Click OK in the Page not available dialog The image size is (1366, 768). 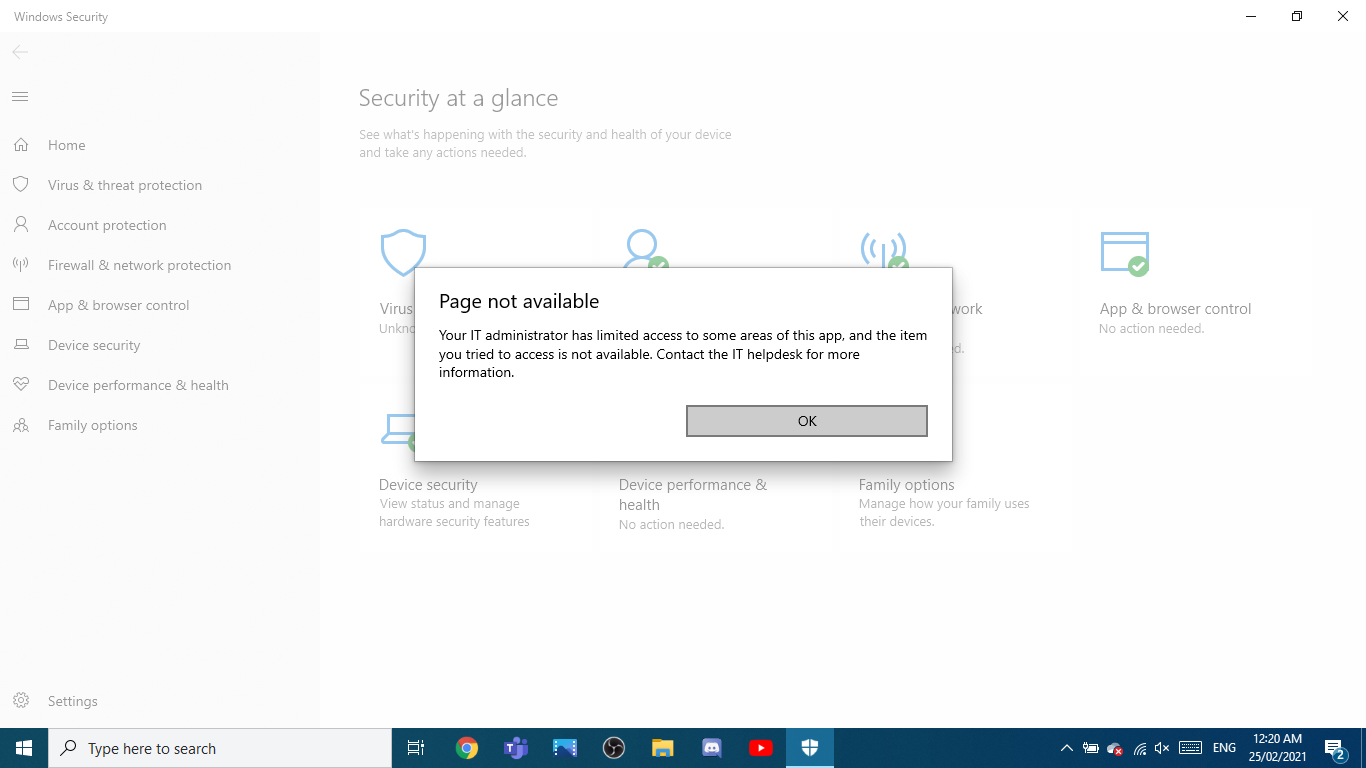click(x=807, y=421)
